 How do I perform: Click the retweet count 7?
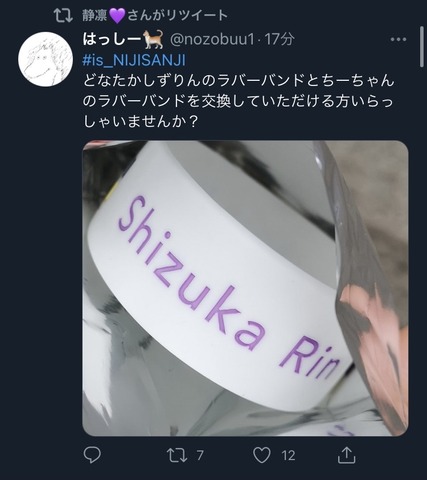click(x=200, y=455)
